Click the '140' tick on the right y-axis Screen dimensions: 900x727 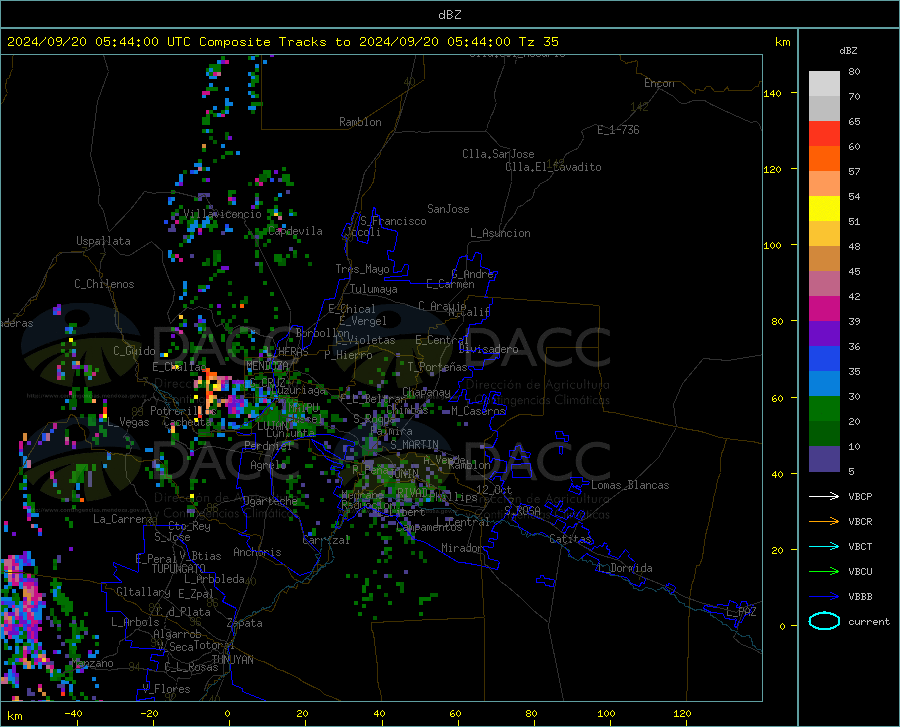click(773, 94)
